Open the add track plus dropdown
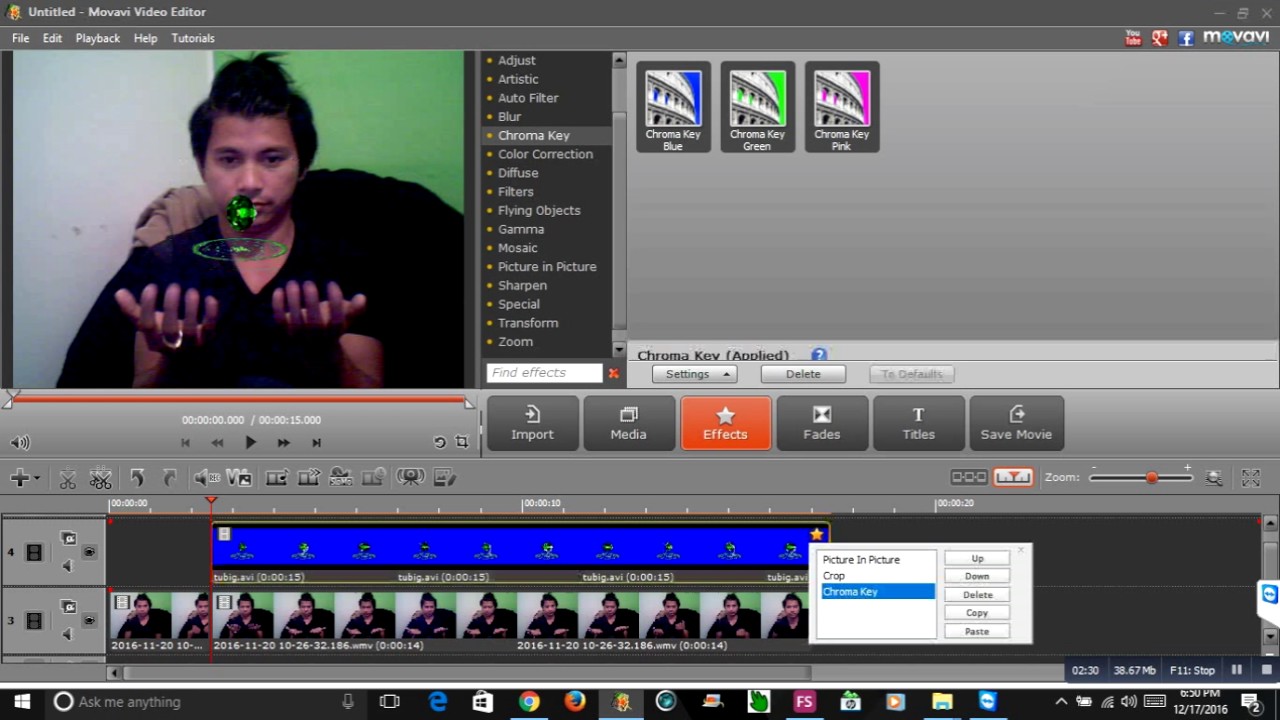1280x720 pixels. point(24,478)
